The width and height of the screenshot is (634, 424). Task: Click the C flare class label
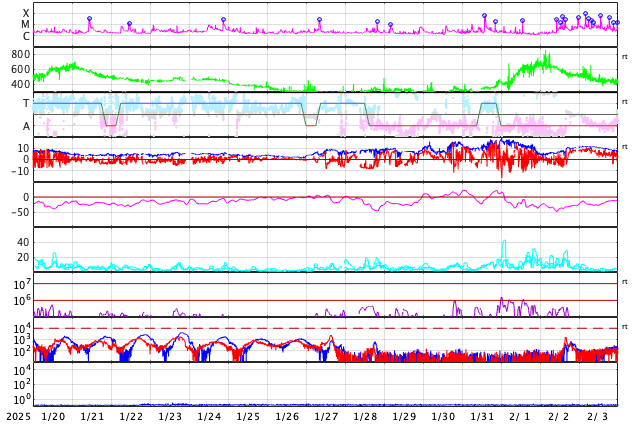pyautogui.click(x=26, y=36)
